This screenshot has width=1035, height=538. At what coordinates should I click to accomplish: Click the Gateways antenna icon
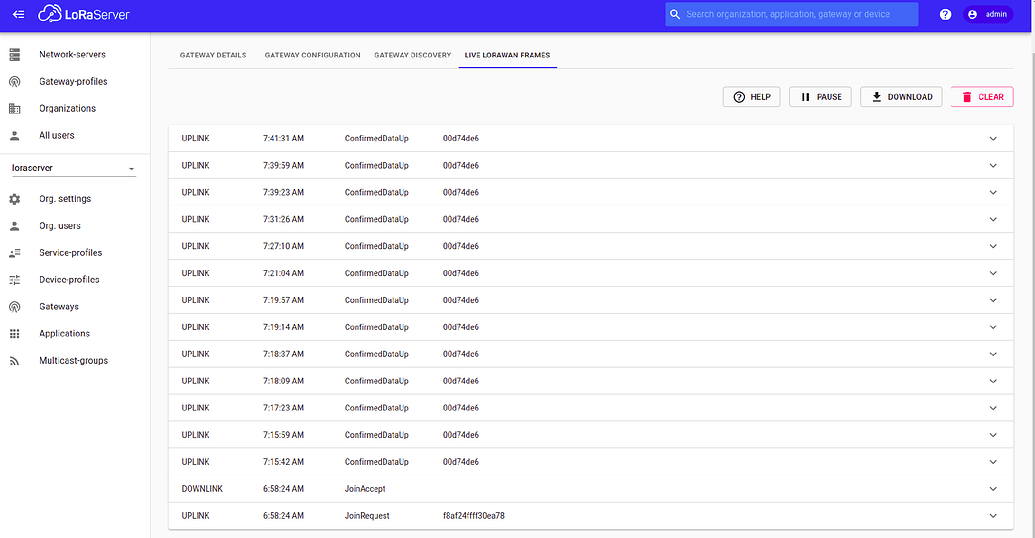(15, 307)
